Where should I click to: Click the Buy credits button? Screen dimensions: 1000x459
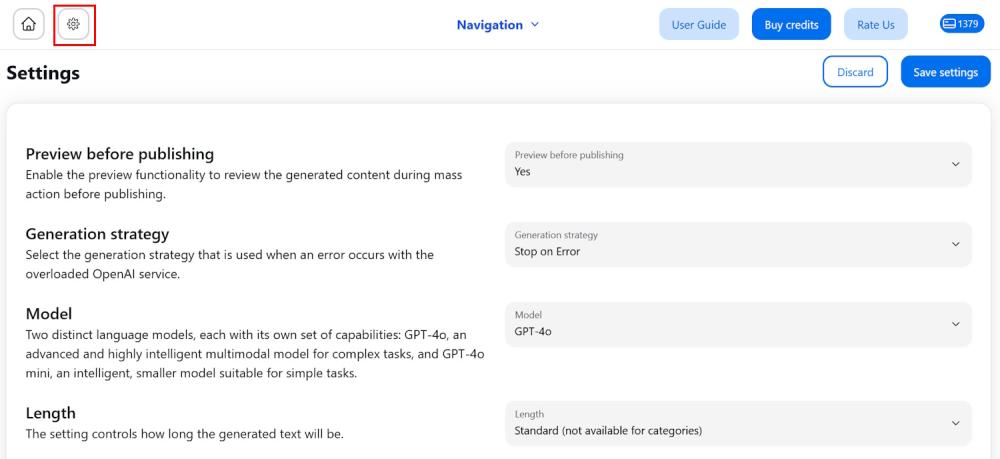(x=791, y=25)
